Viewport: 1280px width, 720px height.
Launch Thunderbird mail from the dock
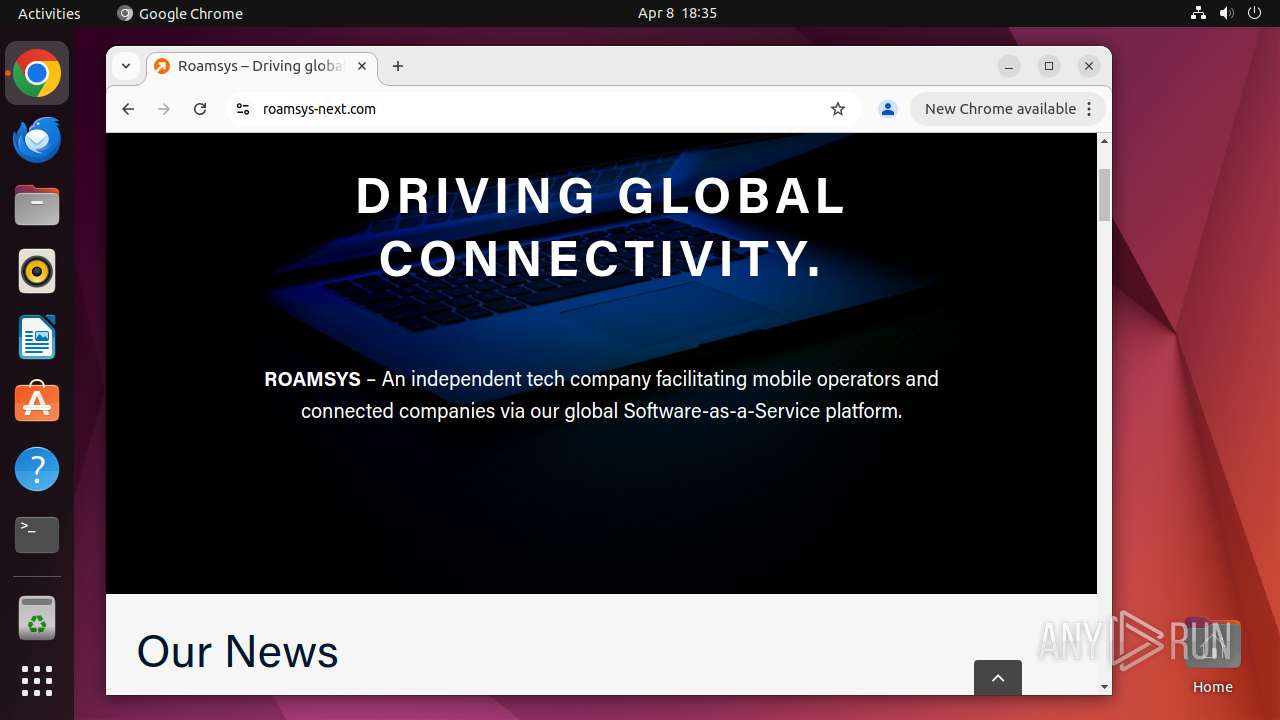click(x=37, y=140)
